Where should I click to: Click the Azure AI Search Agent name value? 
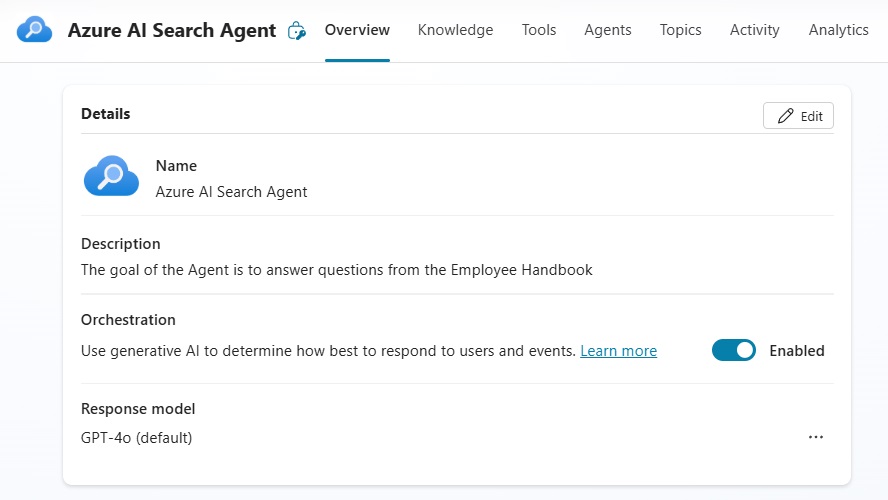click(232, 192)
